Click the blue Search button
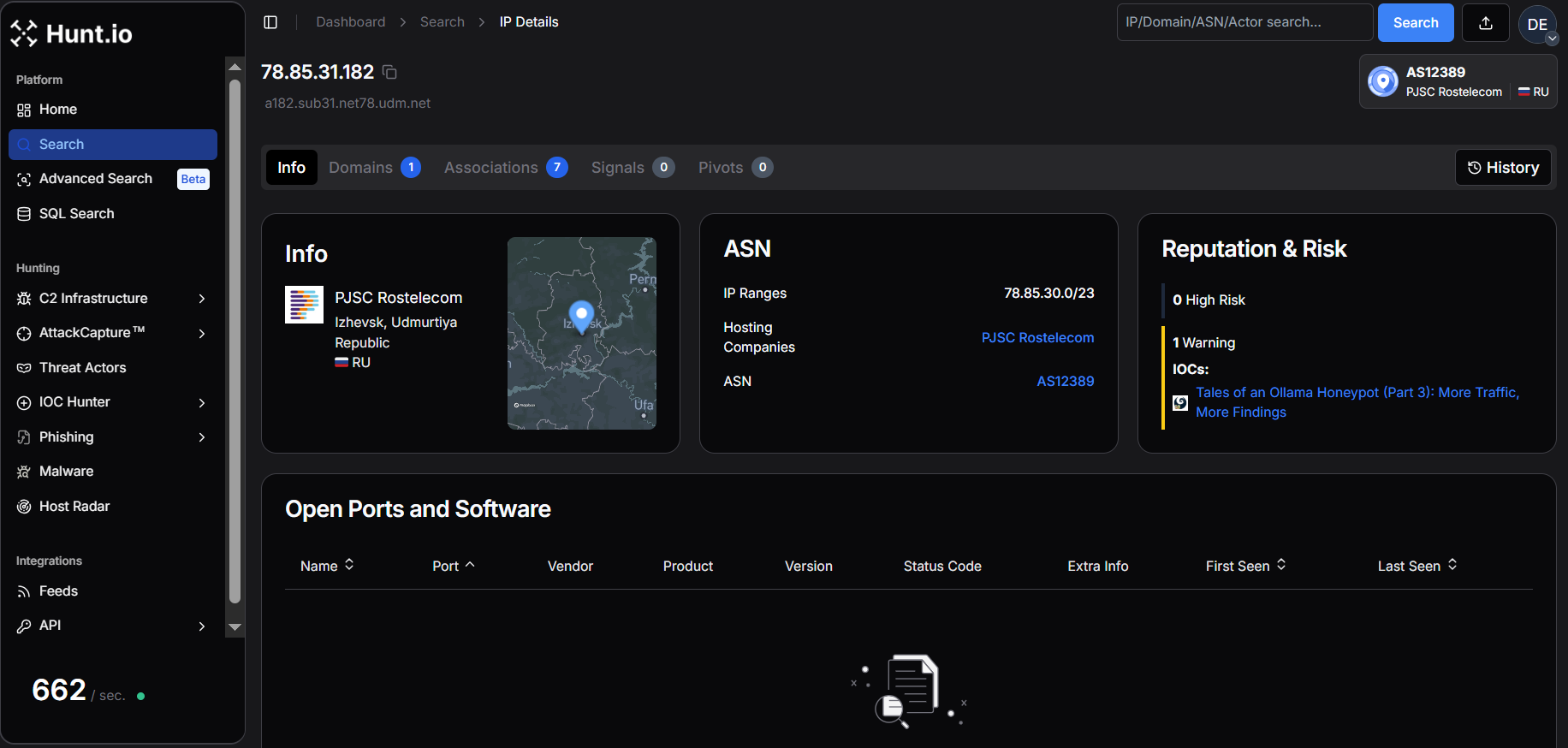 tap(1416, 23)
